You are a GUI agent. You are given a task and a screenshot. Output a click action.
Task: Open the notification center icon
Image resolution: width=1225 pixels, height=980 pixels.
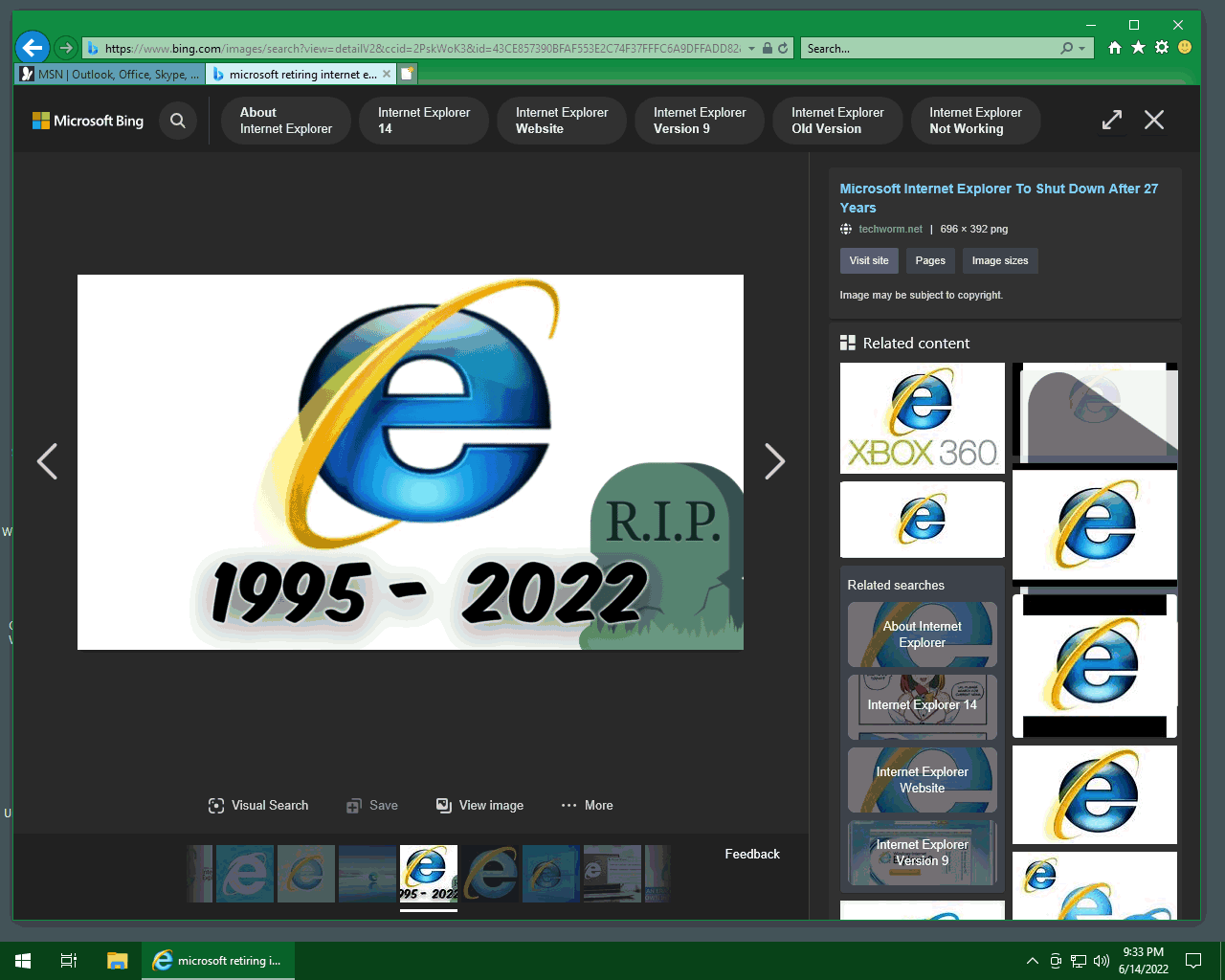pyautogui.click(x=1193, y=961)
